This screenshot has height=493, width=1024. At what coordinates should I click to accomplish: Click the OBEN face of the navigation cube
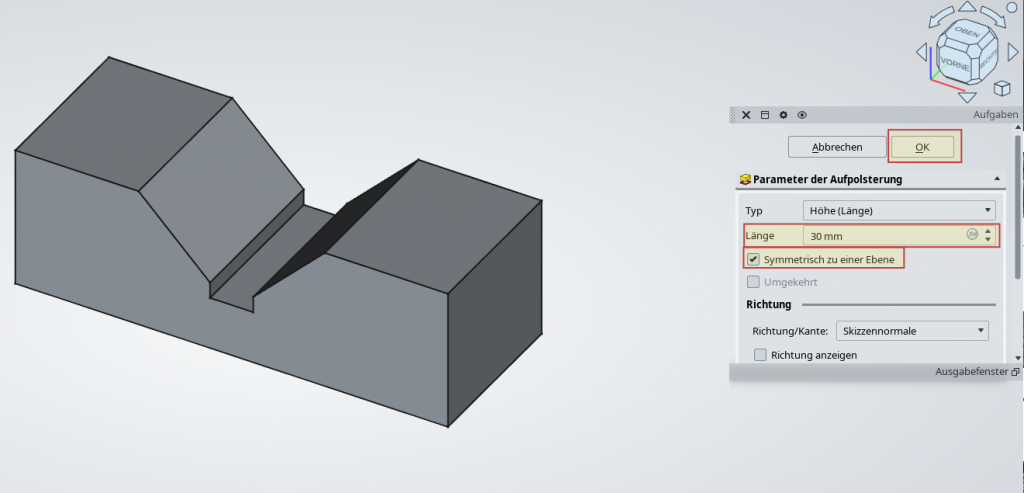[x=966, y=33]
